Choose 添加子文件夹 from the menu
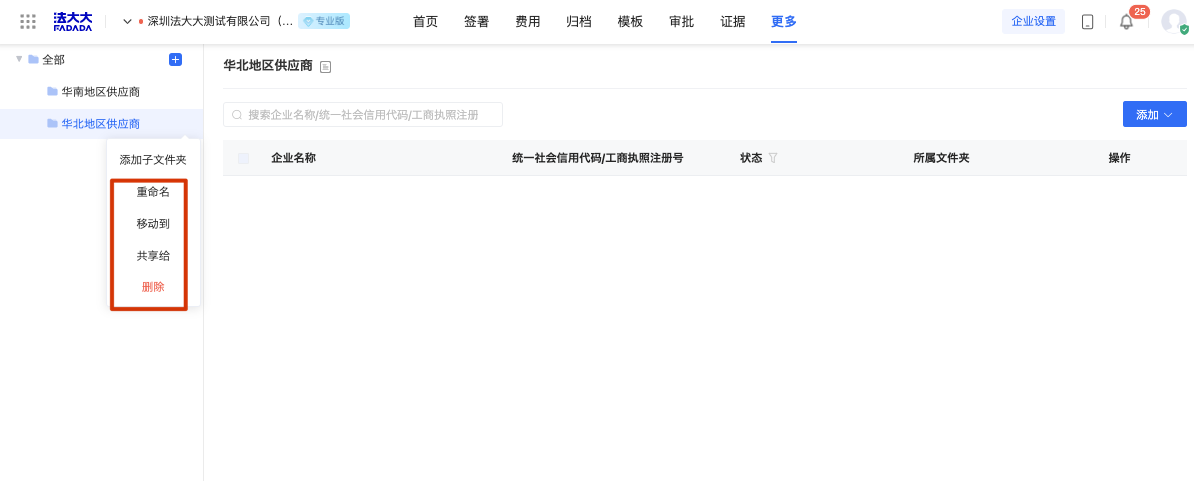 (x=153, y=160)
